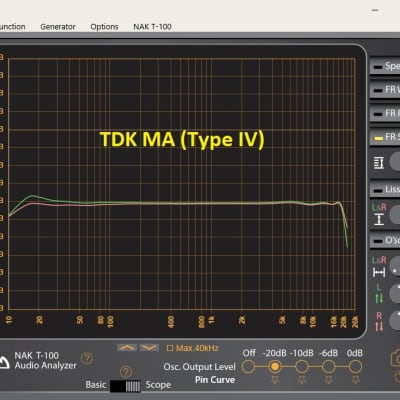Open the Options menu
The image size is (400, 400).
(104, 27)
